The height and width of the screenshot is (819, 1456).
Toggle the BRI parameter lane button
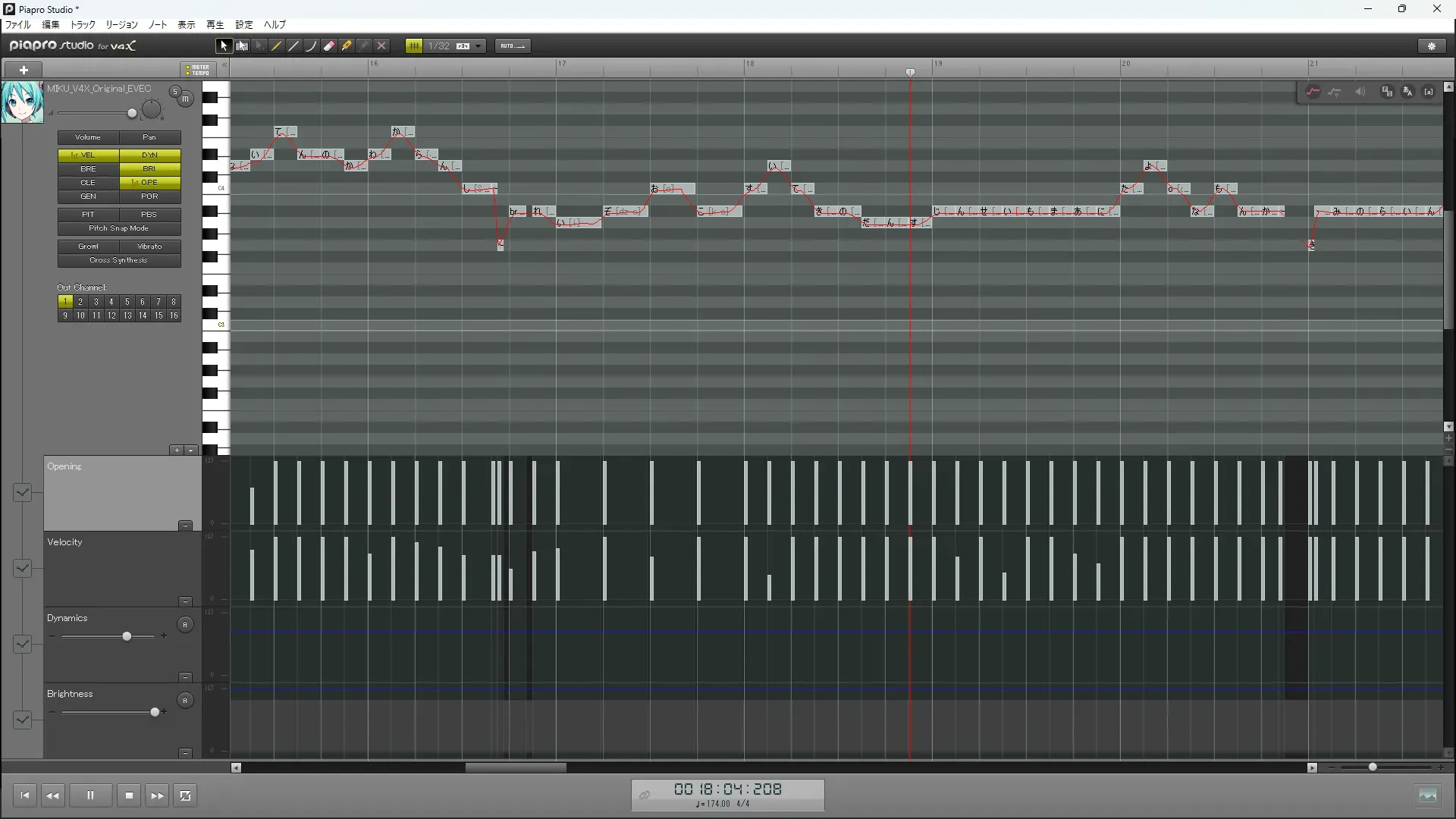[149, 169]
